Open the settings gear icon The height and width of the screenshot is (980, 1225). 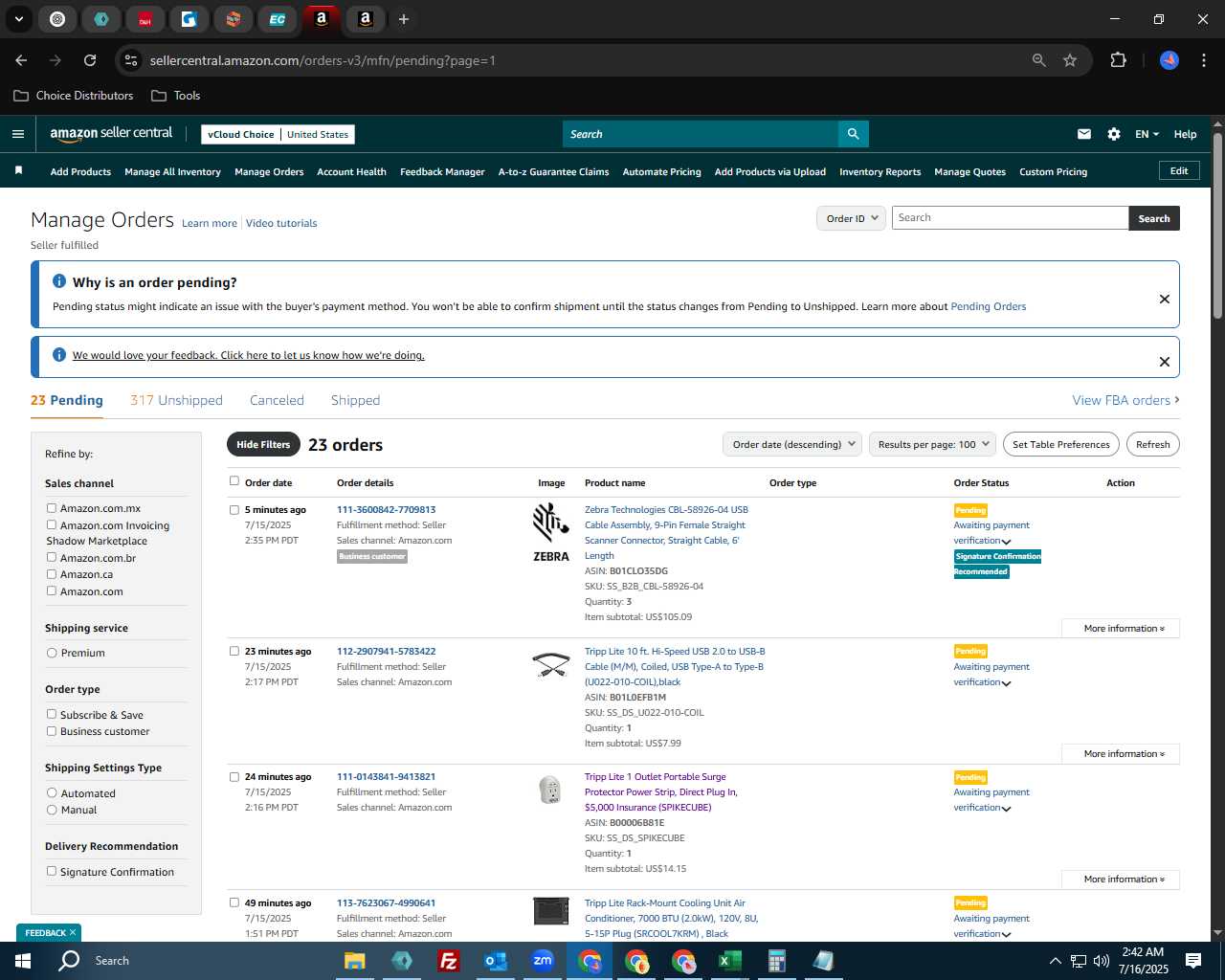1113,134
